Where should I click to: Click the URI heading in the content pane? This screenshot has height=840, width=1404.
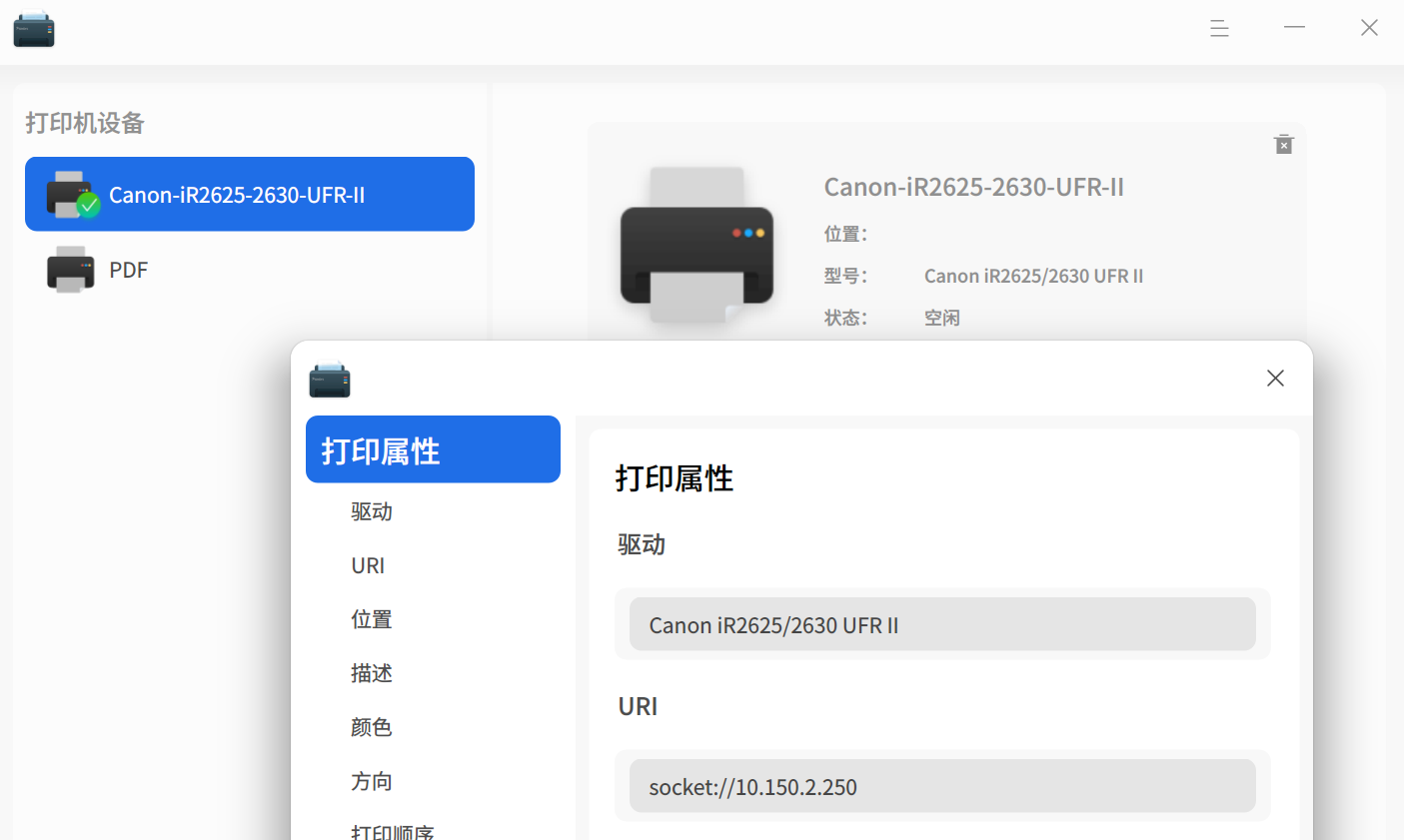[x=638, y=706]
